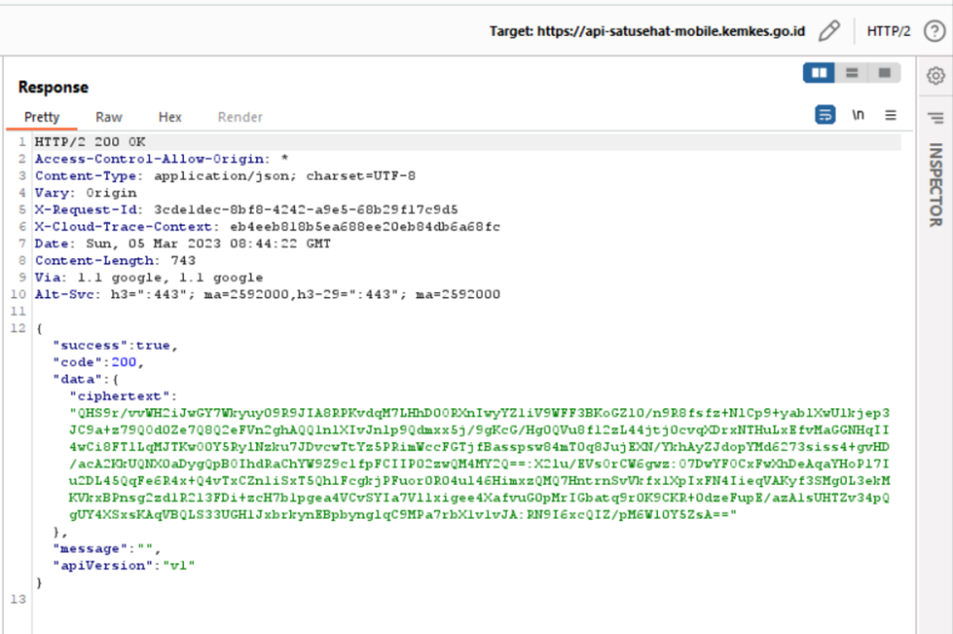The image size is (953, 634).
Task: Click the Inspector panel lines icon
Action: click(x=935, y=117)
